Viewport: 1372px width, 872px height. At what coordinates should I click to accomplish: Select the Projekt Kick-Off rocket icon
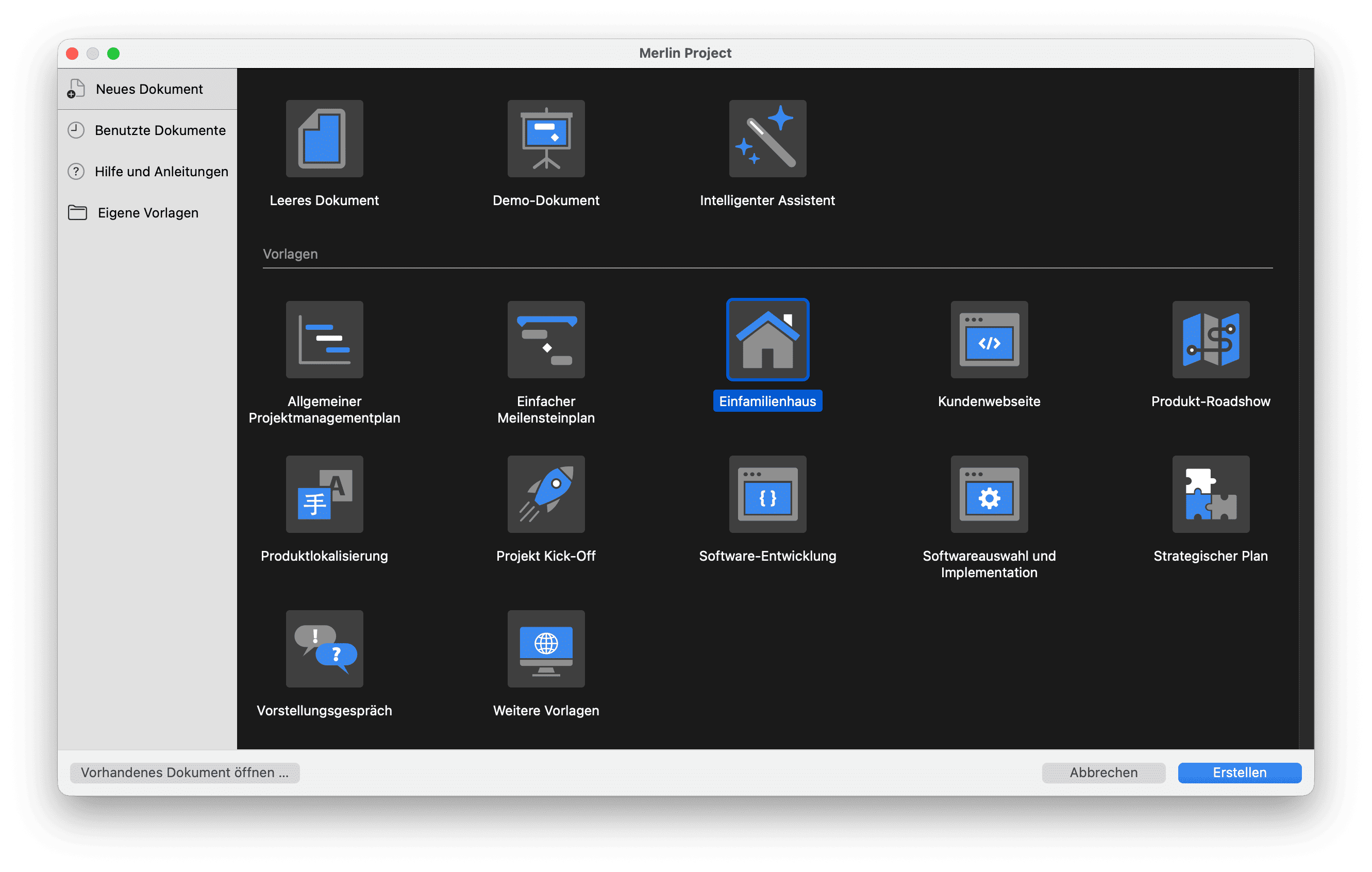point(546,494)
